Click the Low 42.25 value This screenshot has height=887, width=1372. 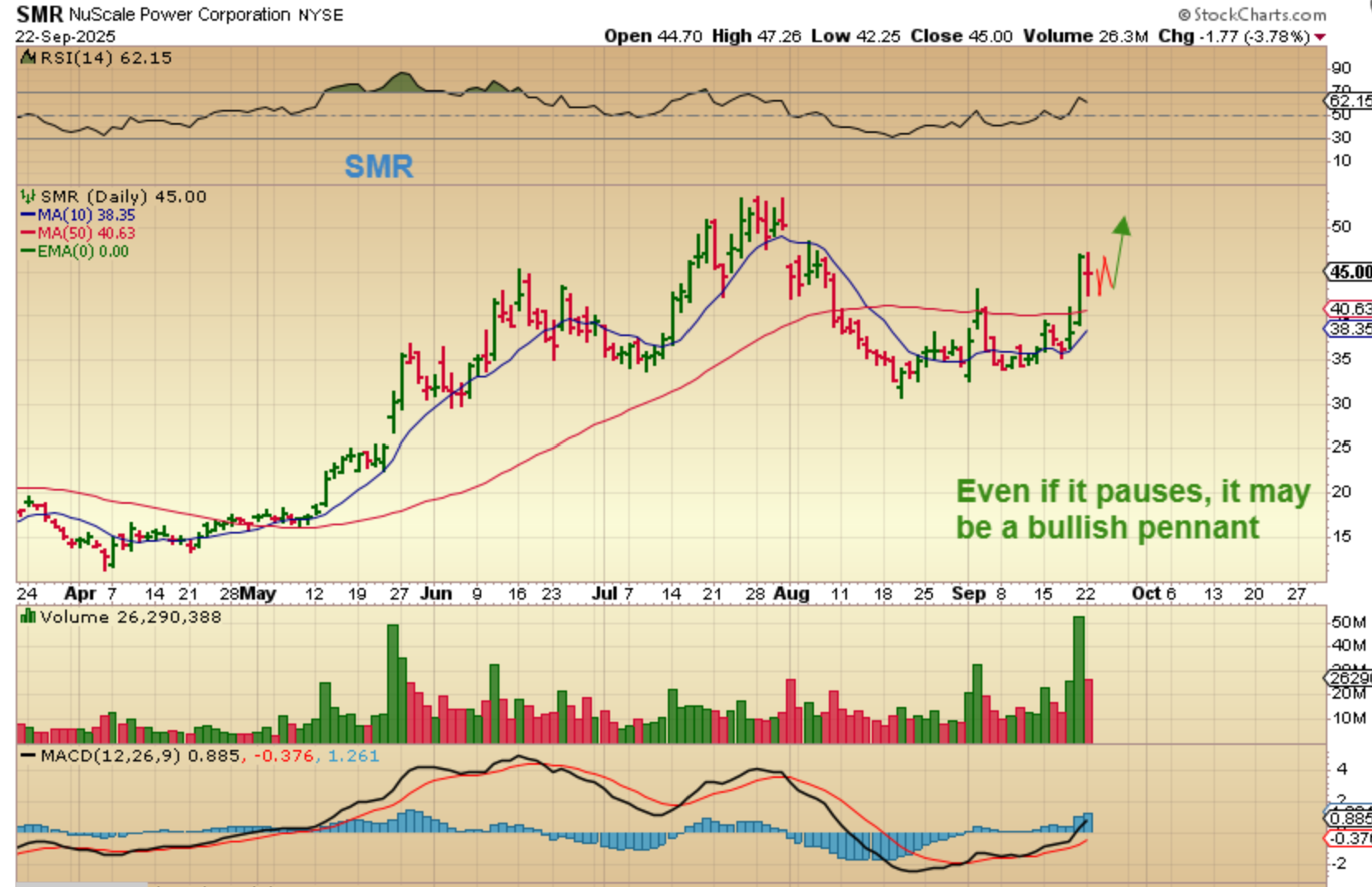855,36
